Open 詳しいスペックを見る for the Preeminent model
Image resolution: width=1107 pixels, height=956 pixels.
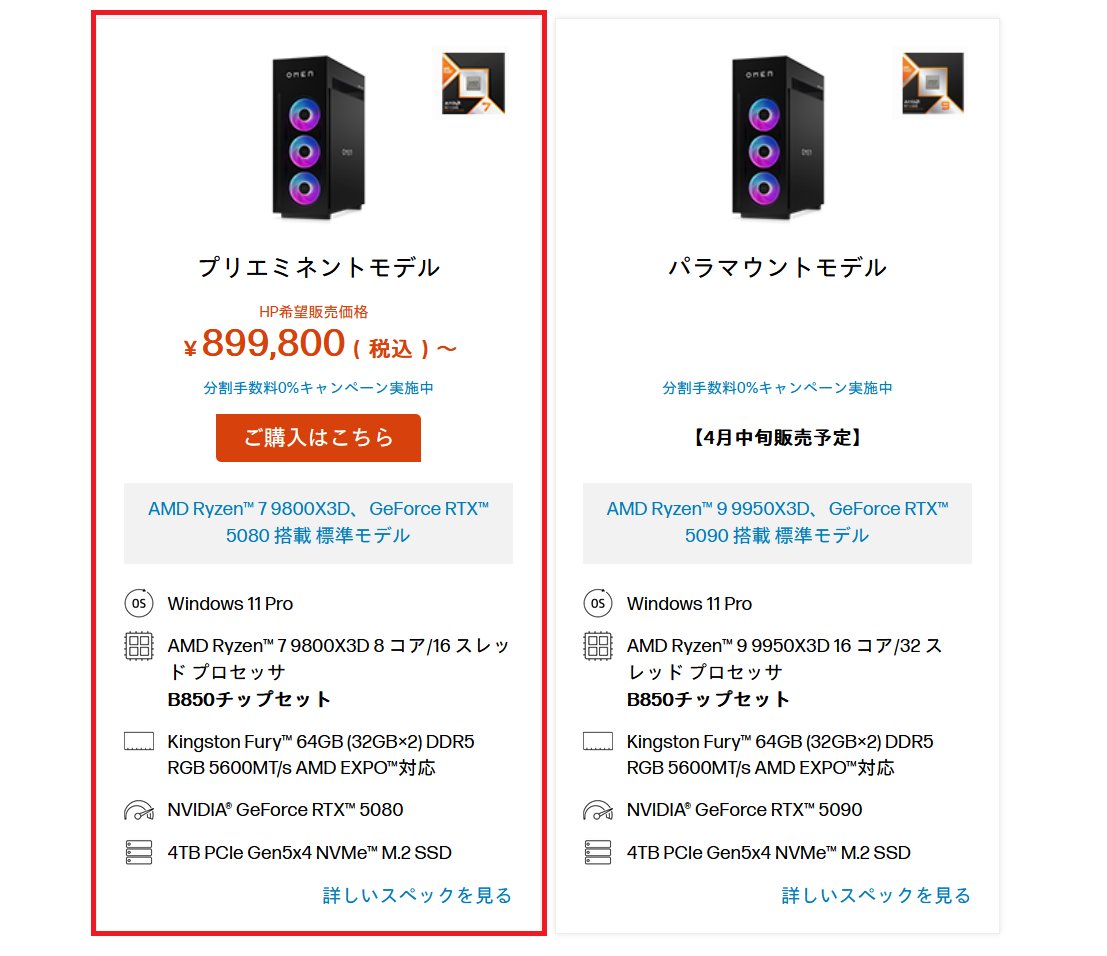click(x=417, y=895)
